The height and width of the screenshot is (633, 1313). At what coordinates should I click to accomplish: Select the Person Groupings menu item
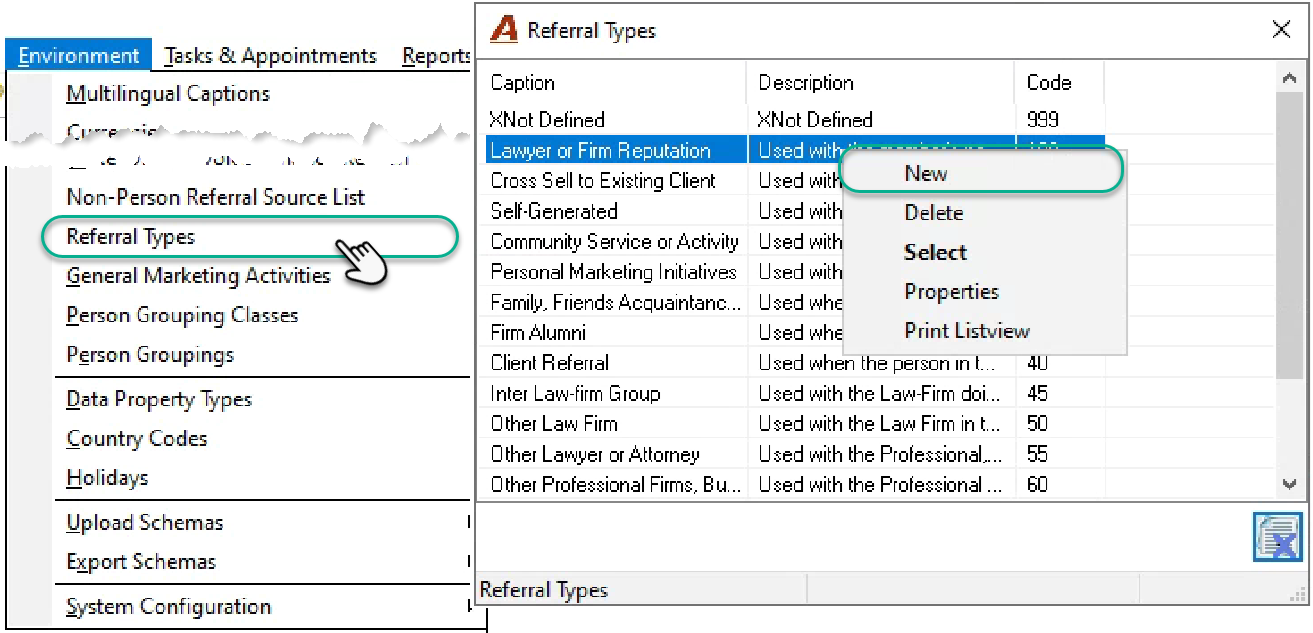150,355
